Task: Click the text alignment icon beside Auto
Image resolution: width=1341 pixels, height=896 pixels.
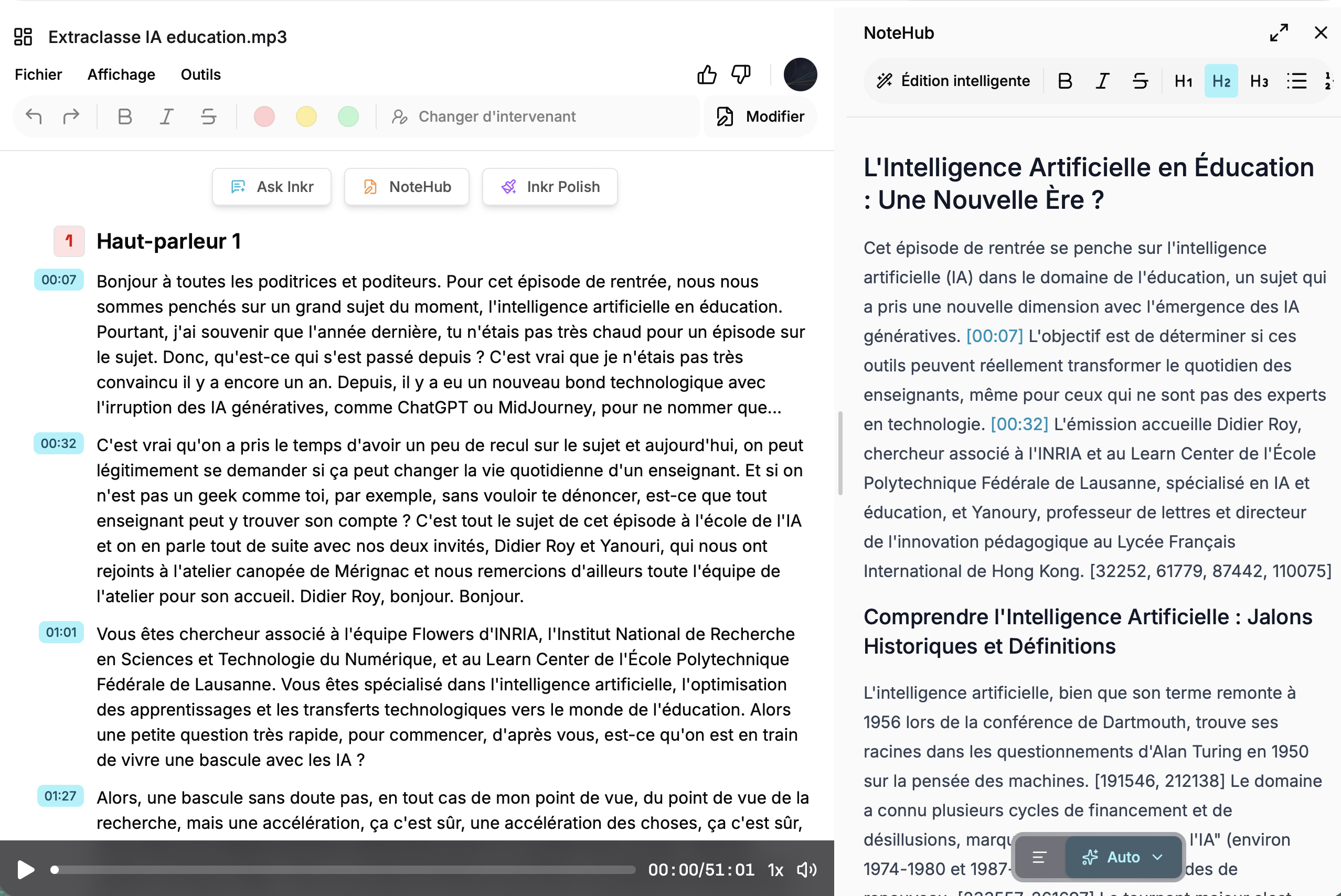Action: click(x=1039, y=857)
